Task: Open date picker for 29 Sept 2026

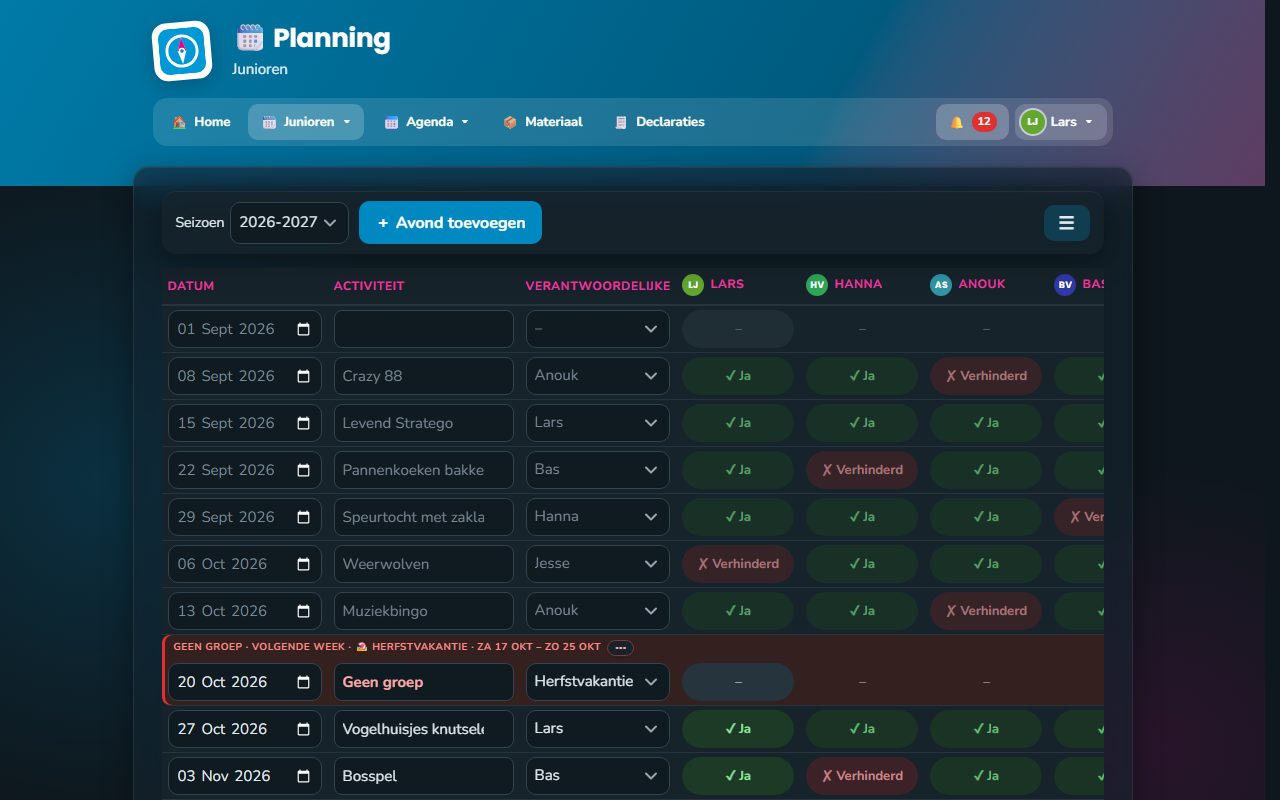Action: point(303,517)
